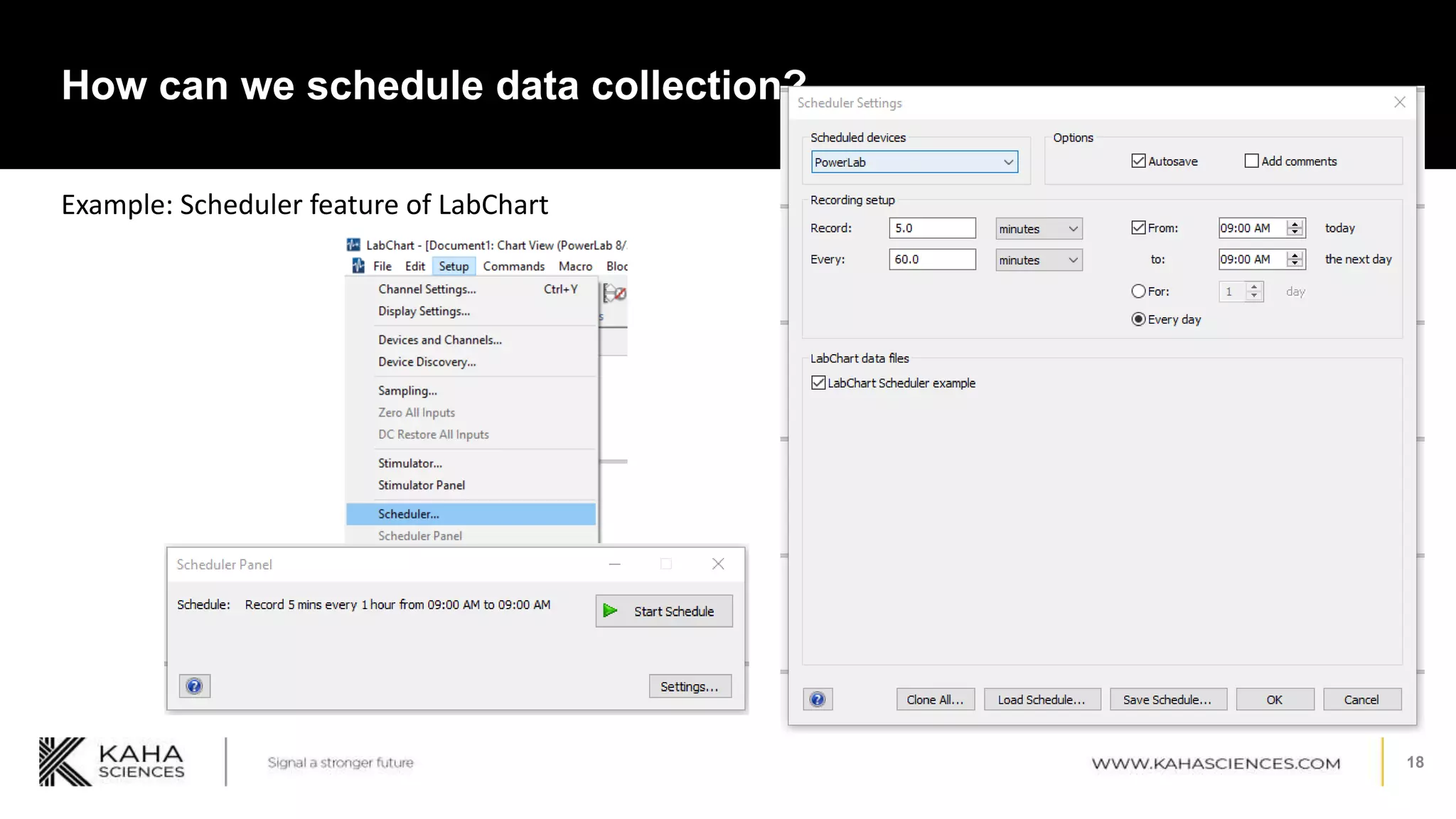Click toolbar icon with red cancel mark

pos(615,293)
